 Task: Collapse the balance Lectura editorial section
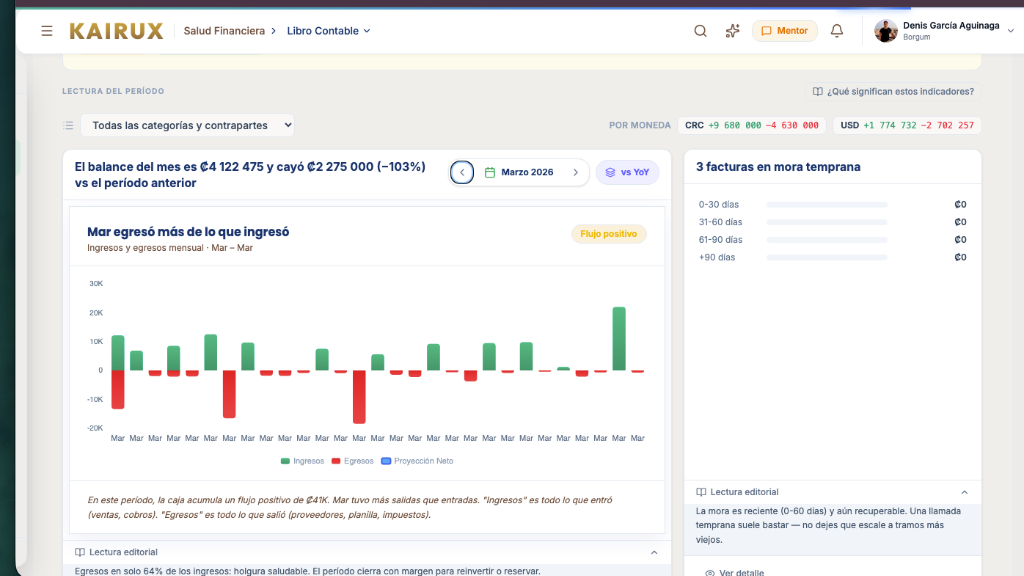[x=654, y=552]
